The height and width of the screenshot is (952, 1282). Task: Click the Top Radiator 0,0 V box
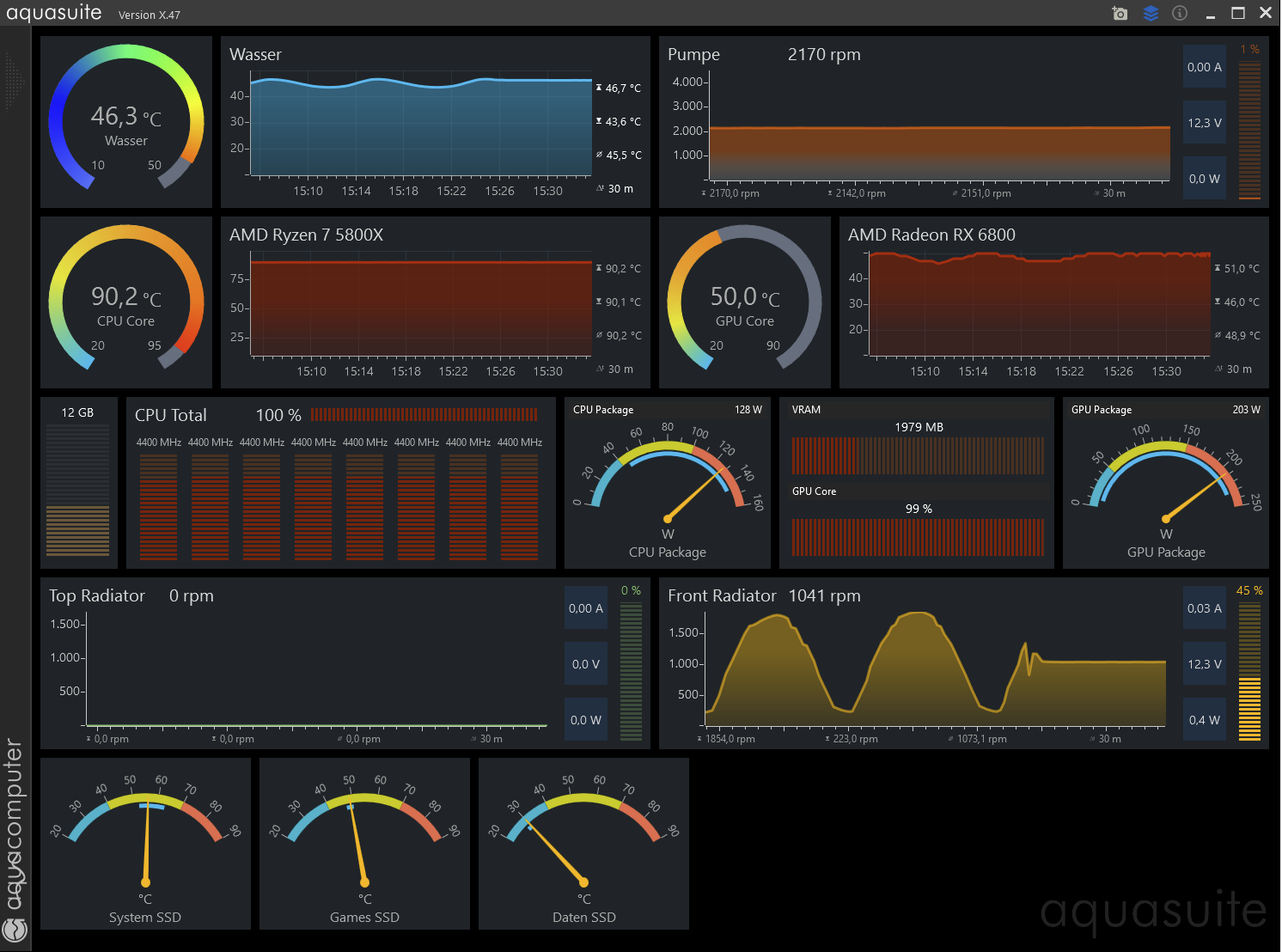click(585, 664)
